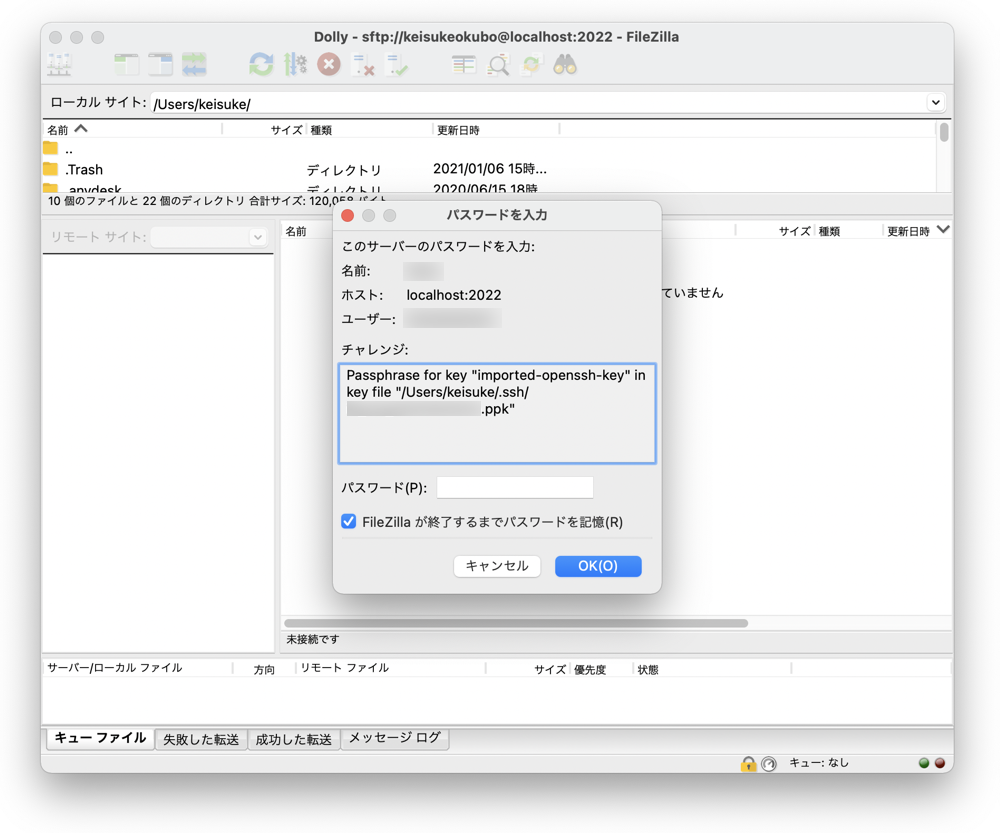Refresh the file and folder lists
Image resolution: width=1000 pixels, height=833 pixels.
pyautogui.click(x=261, y=64)
